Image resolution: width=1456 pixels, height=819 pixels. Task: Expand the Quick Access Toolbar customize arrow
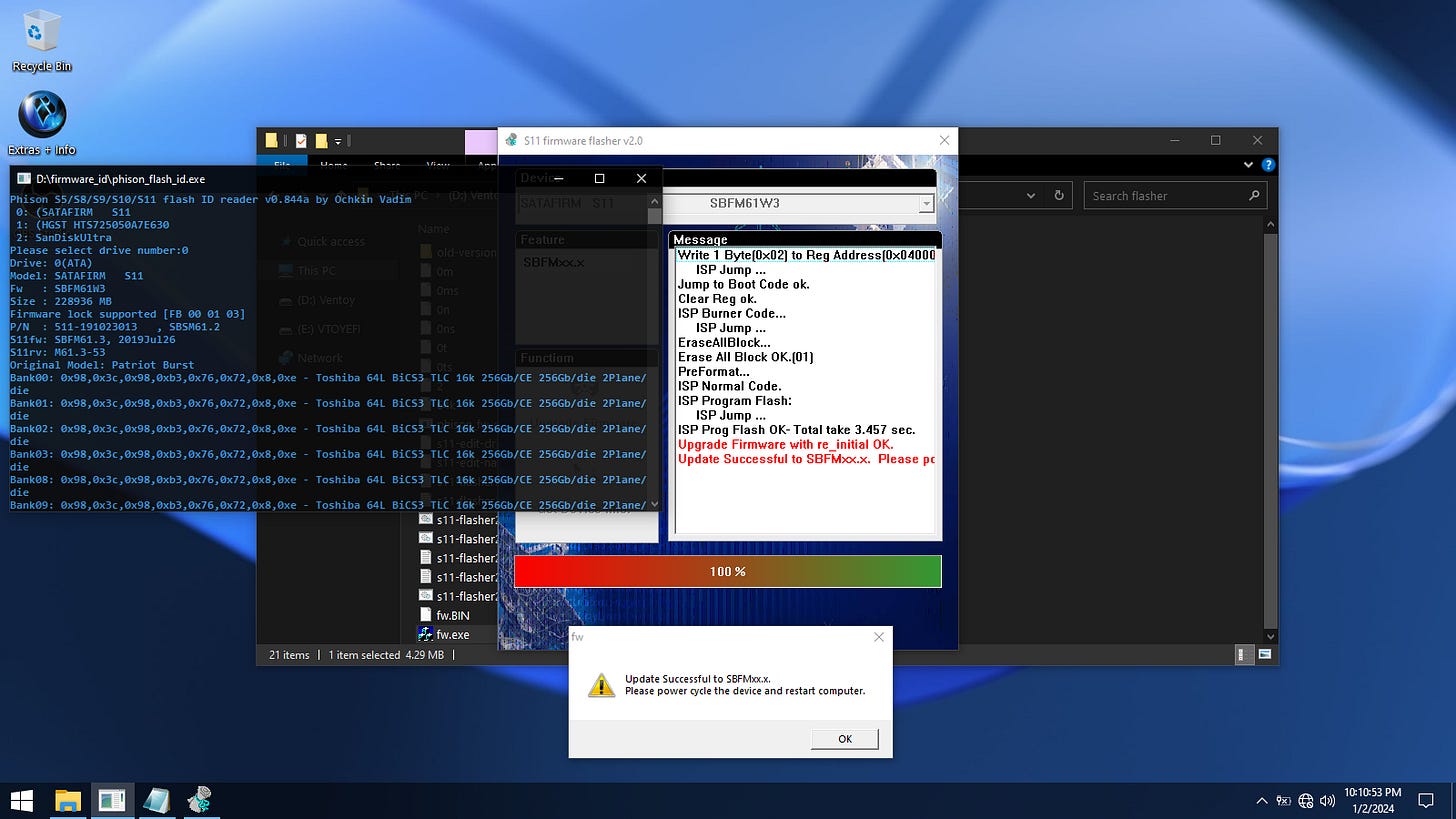tap(338, 140)
